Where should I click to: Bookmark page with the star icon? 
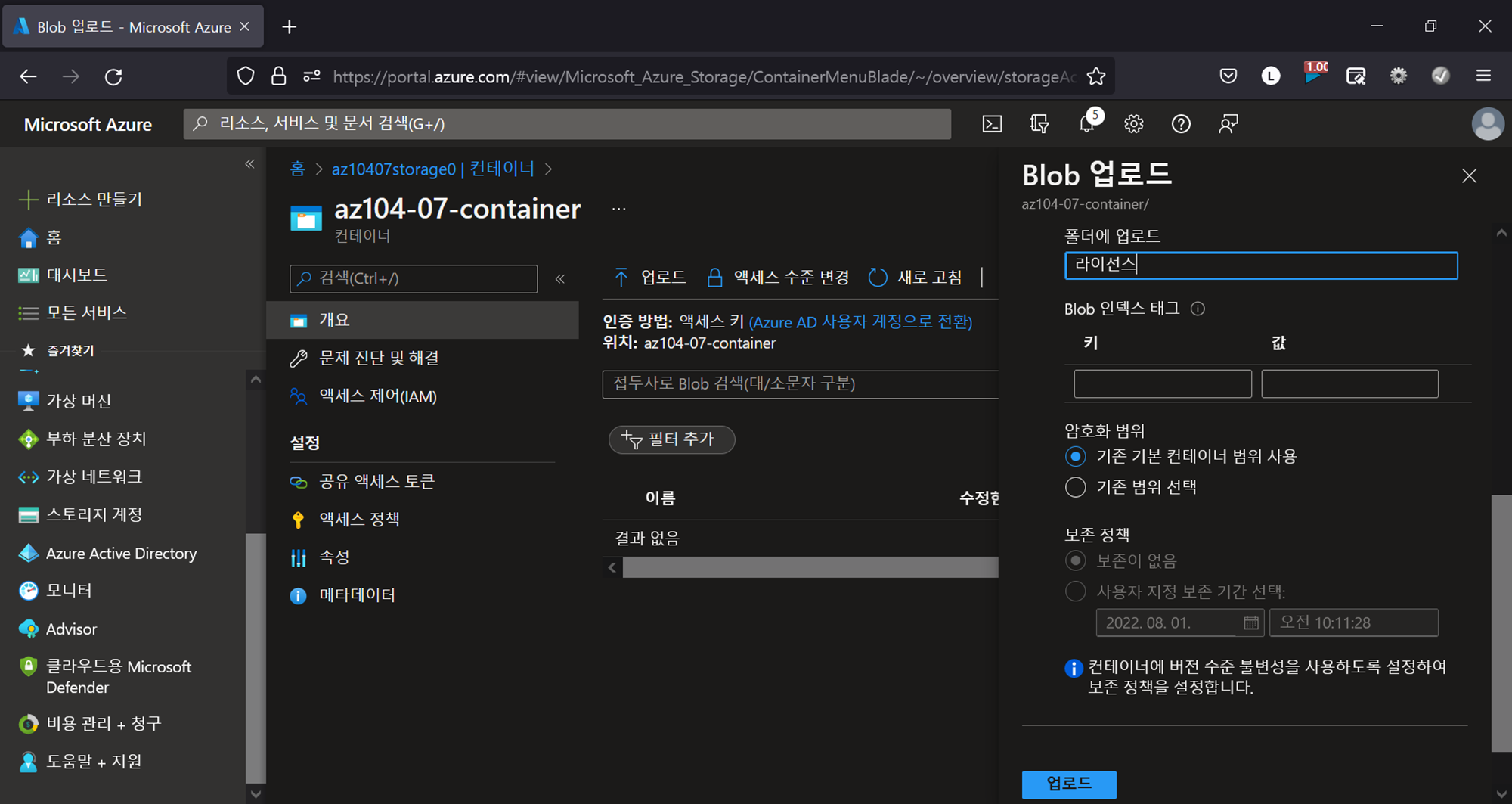coord(1095,76)
